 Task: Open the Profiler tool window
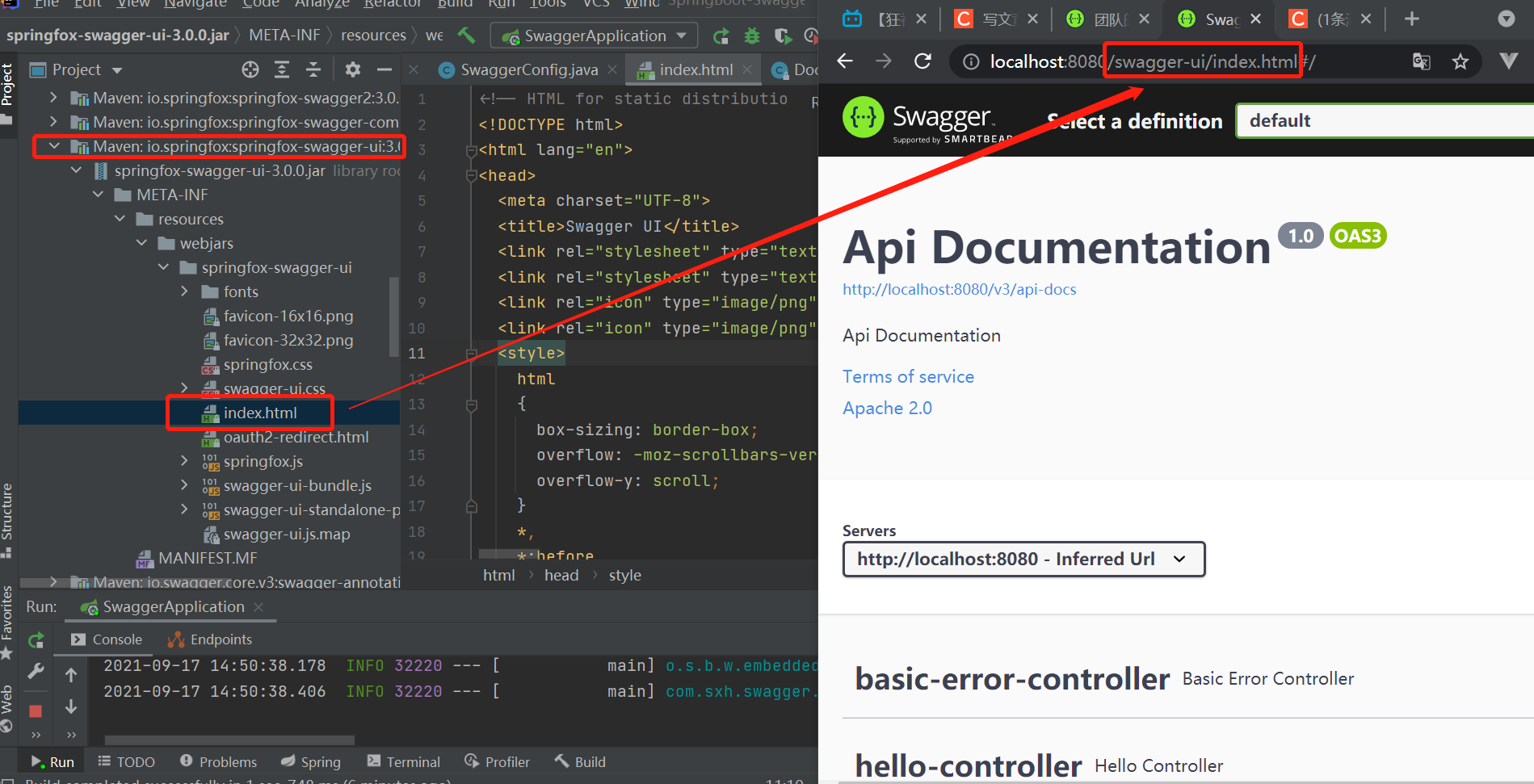click(497, 761)
